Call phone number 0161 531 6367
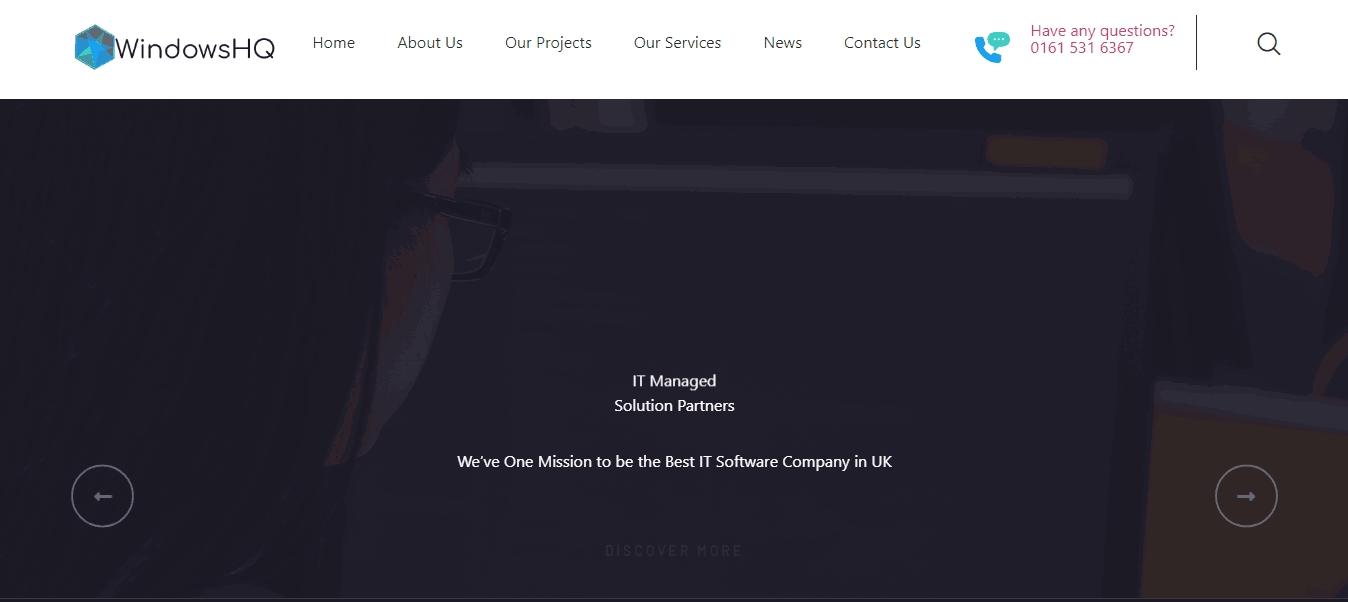This screenshot has width=1348, height=602. pyautogui.click(x=1082, y=48)
